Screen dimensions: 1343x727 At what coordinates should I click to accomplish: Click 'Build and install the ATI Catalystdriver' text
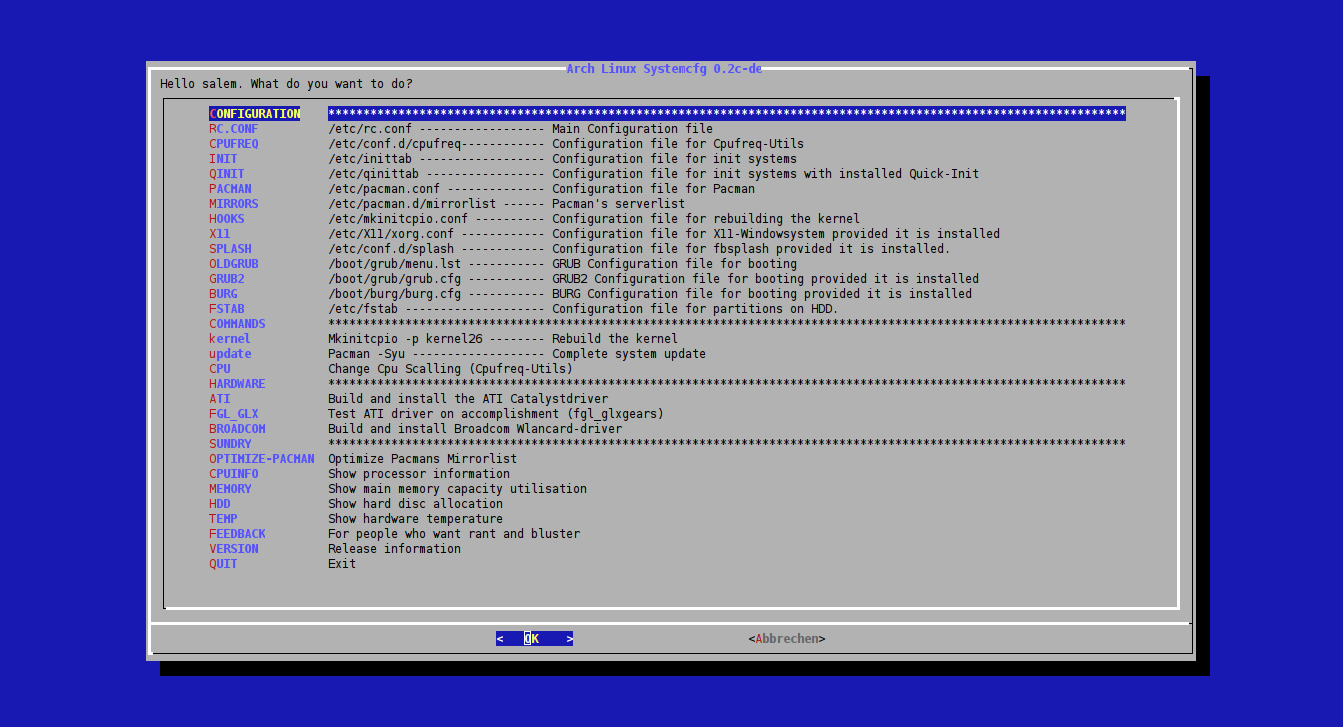click(x=468, y=399)
